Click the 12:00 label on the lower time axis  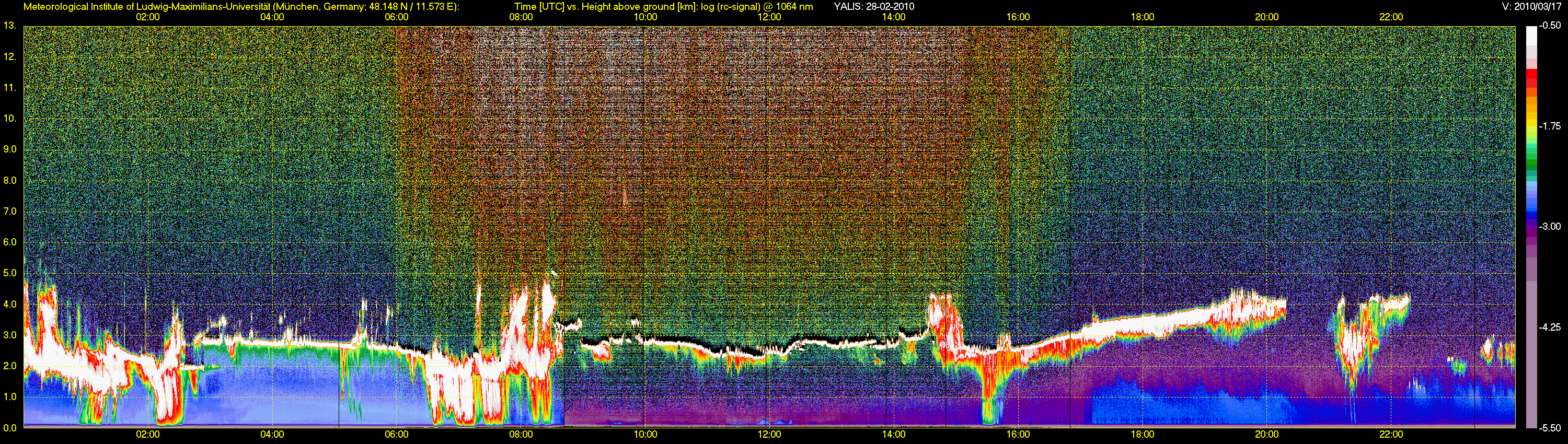coord(769,434)
